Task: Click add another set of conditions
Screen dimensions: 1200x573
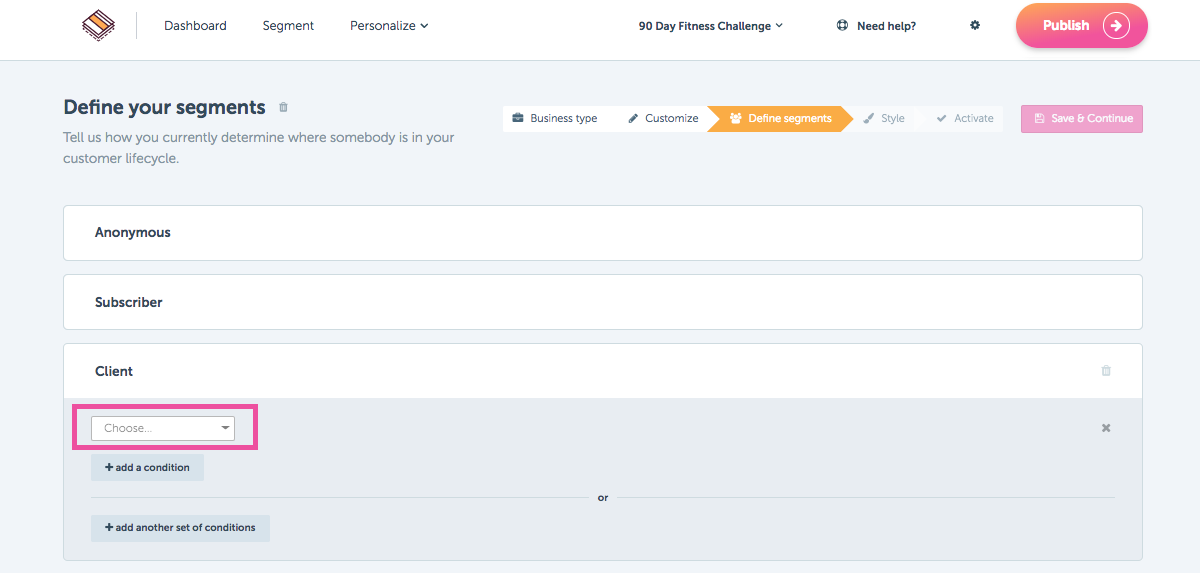Action: click(180, 528)
